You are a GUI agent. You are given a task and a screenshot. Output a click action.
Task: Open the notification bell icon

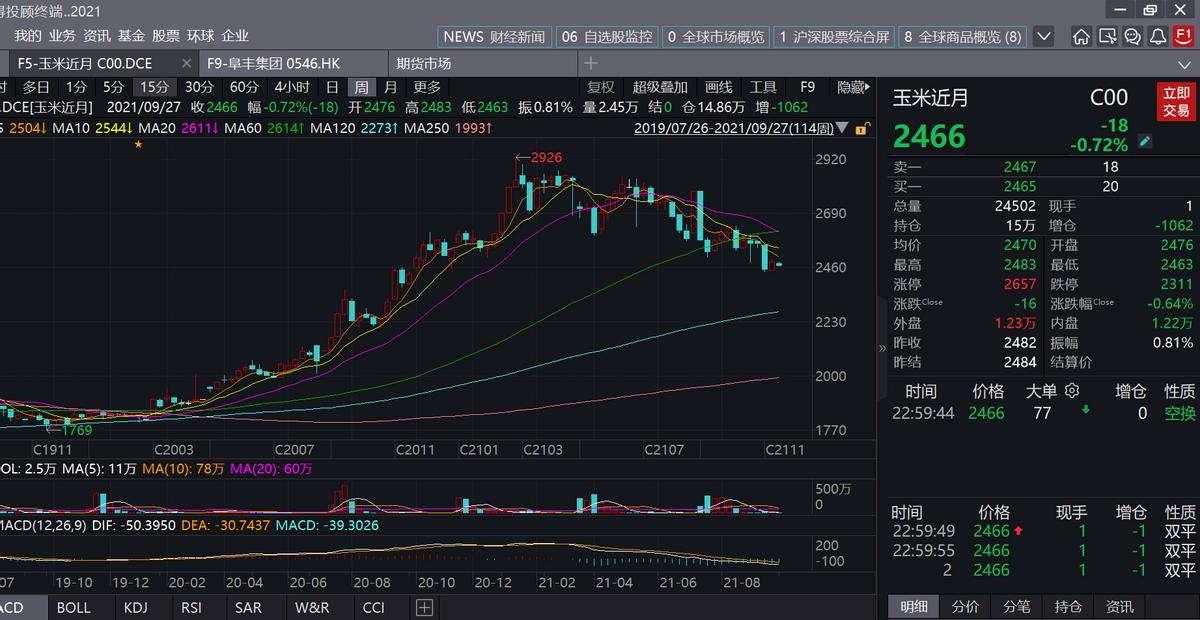pos(1157,35)
